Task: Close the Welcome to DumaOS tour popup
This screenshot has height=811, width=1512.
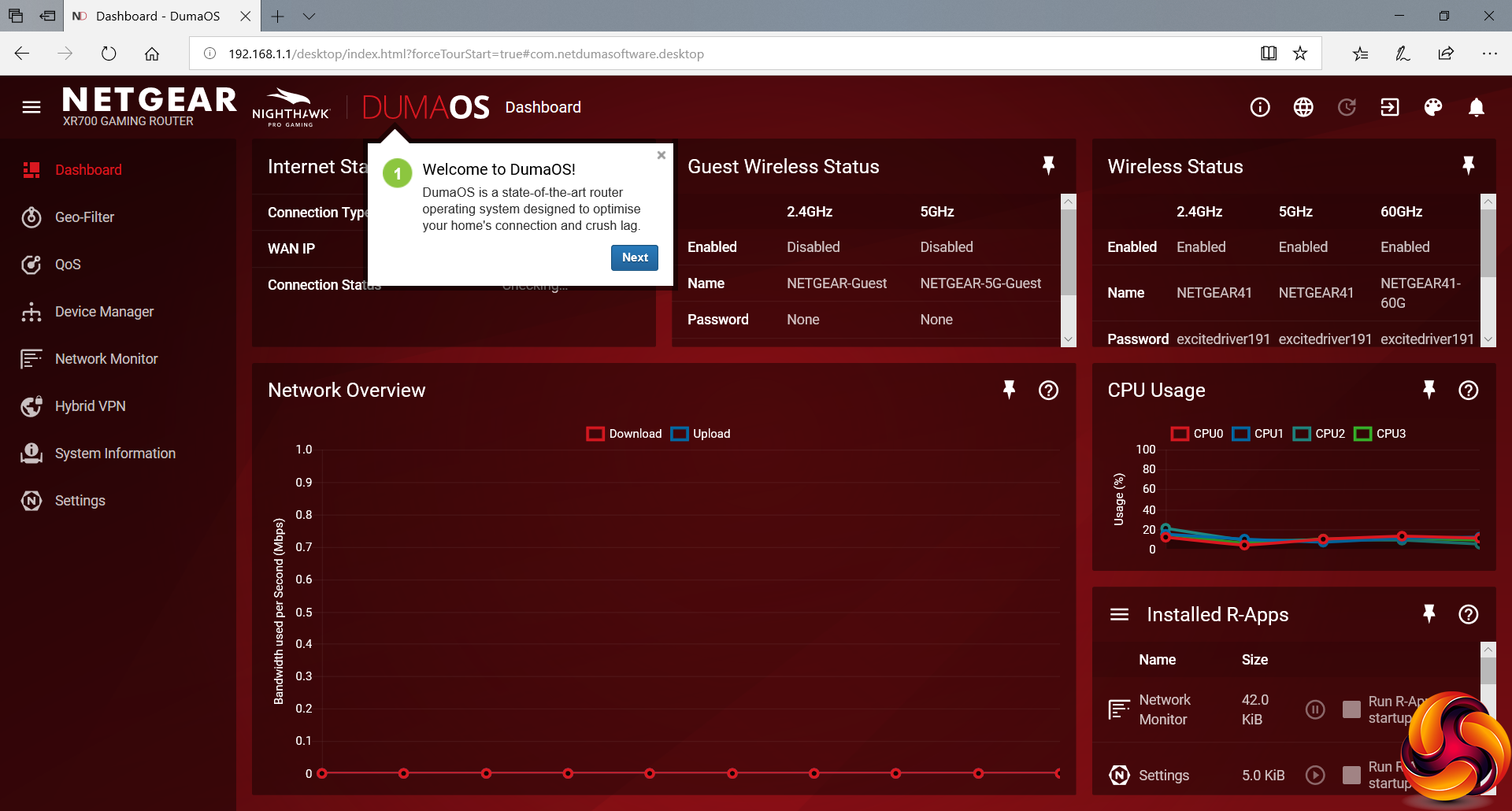Action: point(661,155)
